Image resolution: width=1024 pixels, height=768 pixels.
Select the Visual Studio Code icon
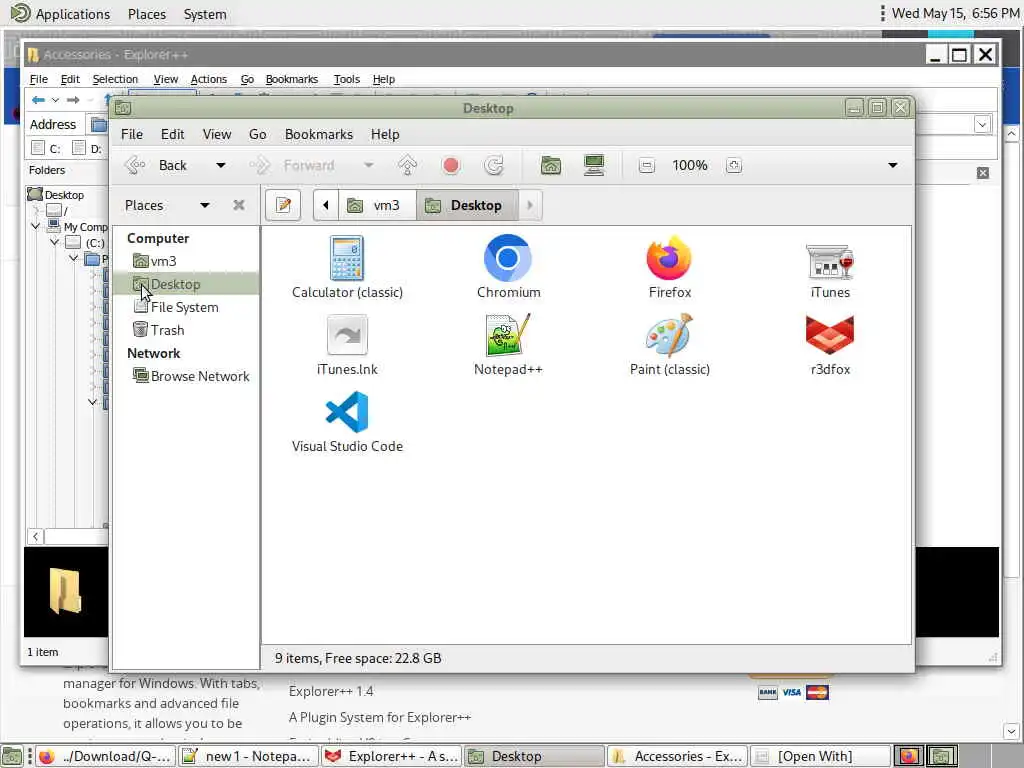pos(347,422)
